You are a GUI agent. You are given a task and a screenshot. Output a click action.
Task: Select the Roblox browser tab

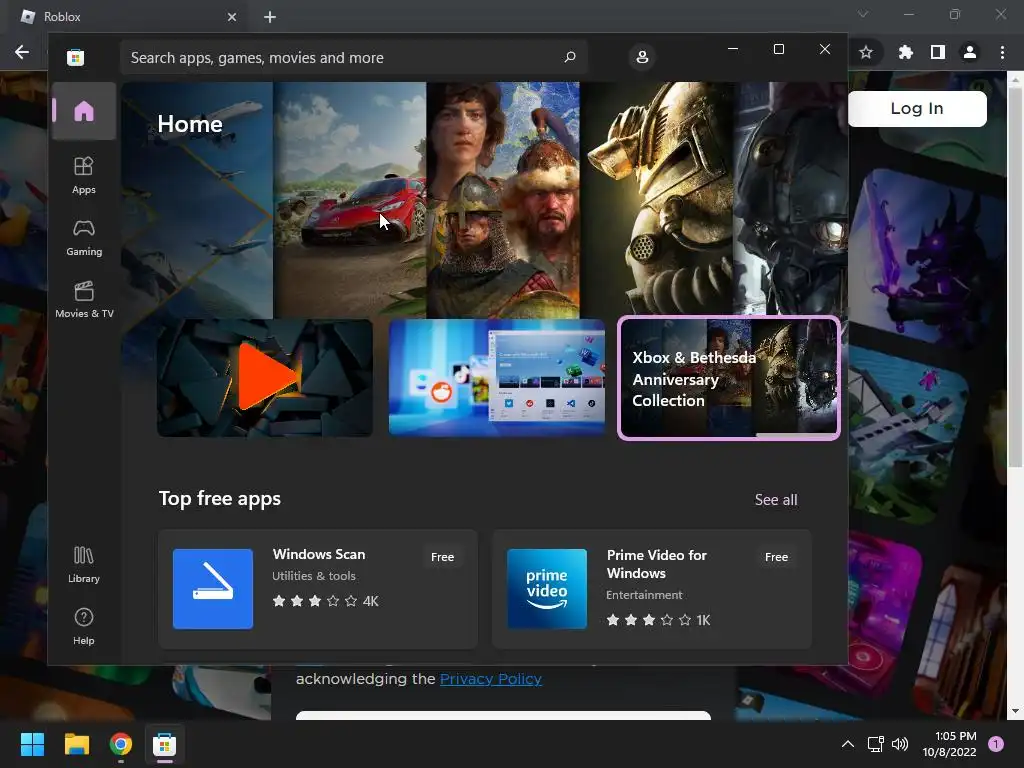point(127,17)
